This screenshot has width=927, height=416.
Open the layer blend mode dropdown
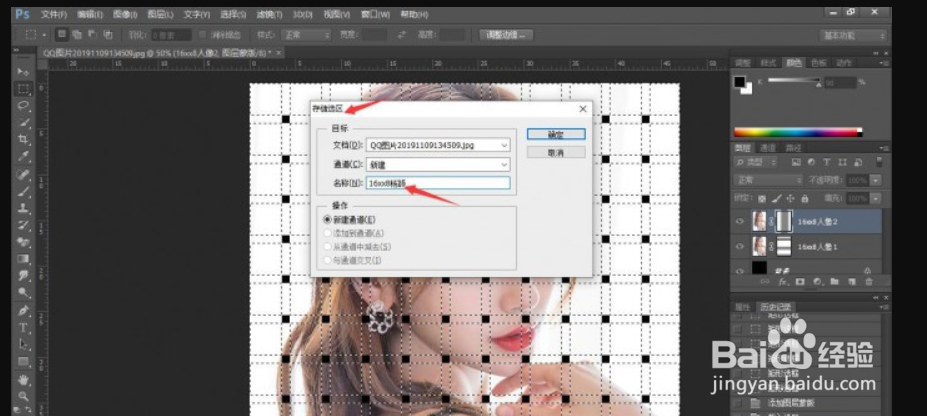click(768, 180)
